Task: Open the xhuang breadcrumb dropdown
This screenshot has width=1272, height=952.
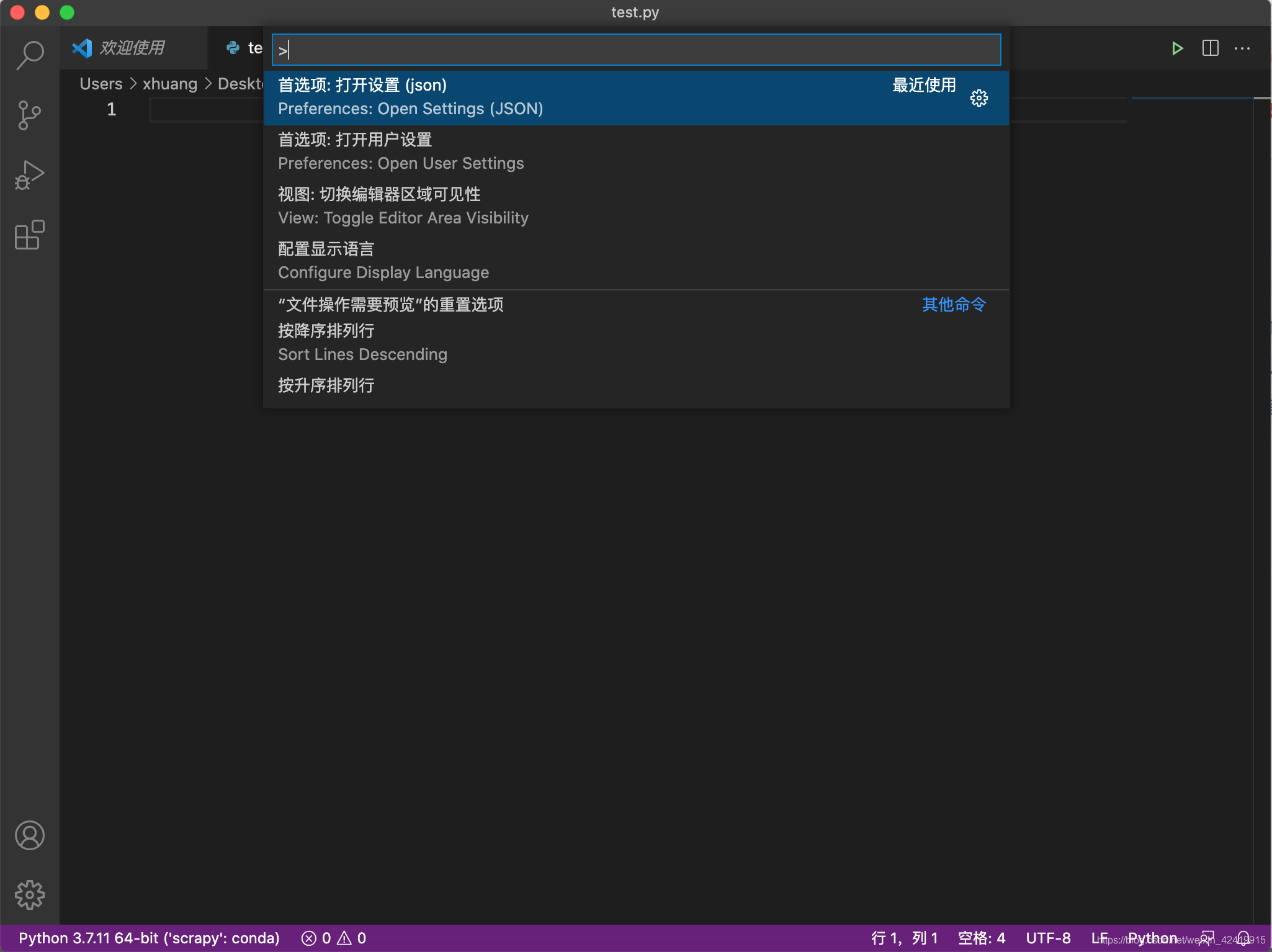Action: tap(169, 83)
